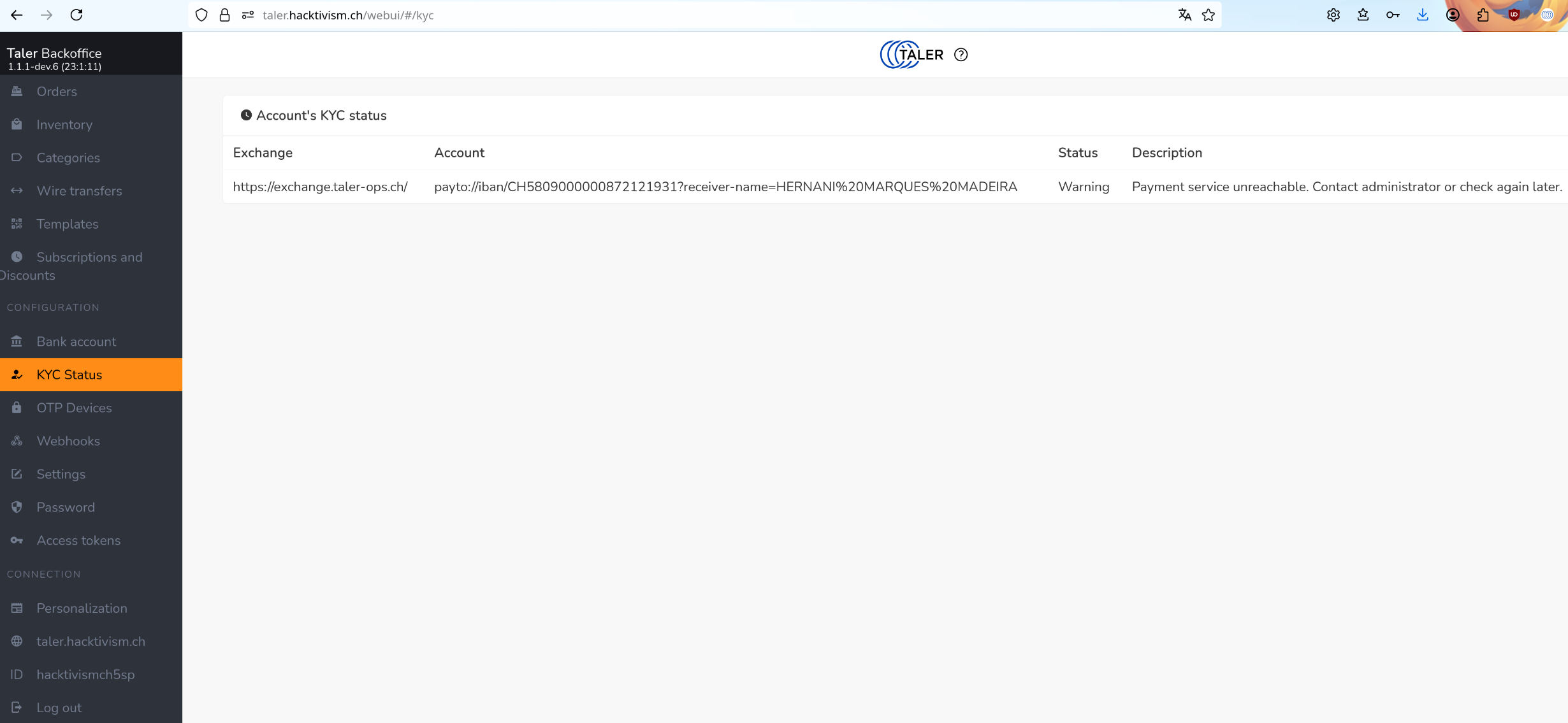Screen dimensions: 1568x723
Task: Click the version 1.1.1-dev.6 label
Action: click(x=54, y=66)
